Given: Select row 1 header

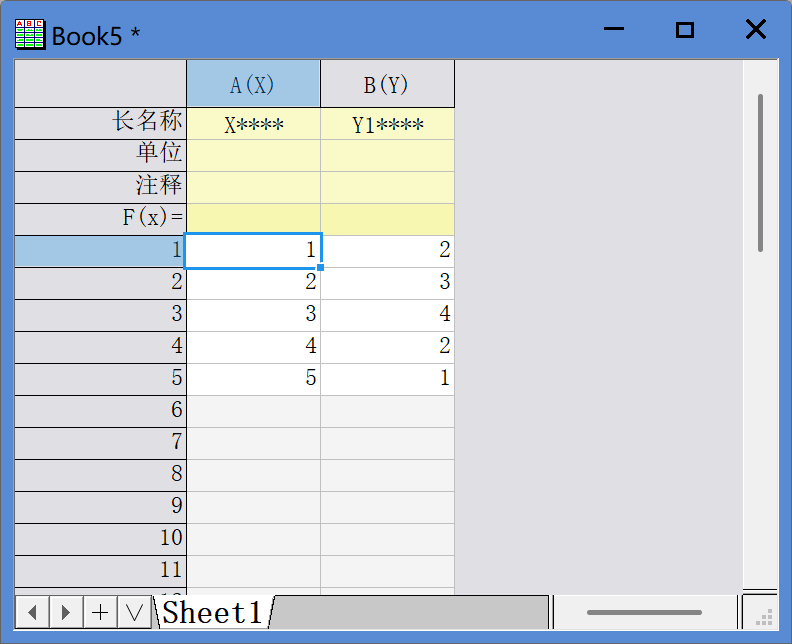Looking at the screenshot, I should point(100,251).
